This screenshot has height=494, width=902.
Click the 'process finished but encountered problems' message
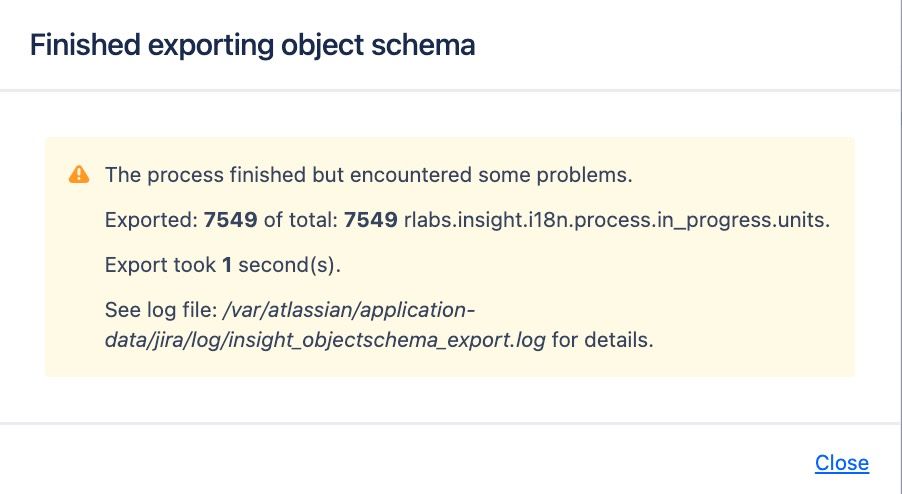click(368, 175)
